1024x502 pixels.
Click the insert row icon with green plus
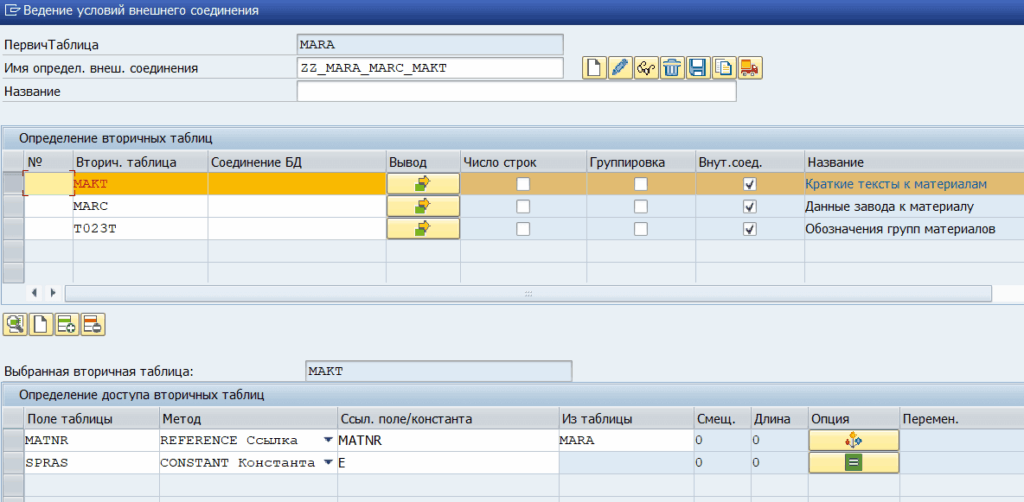[67, 324]
